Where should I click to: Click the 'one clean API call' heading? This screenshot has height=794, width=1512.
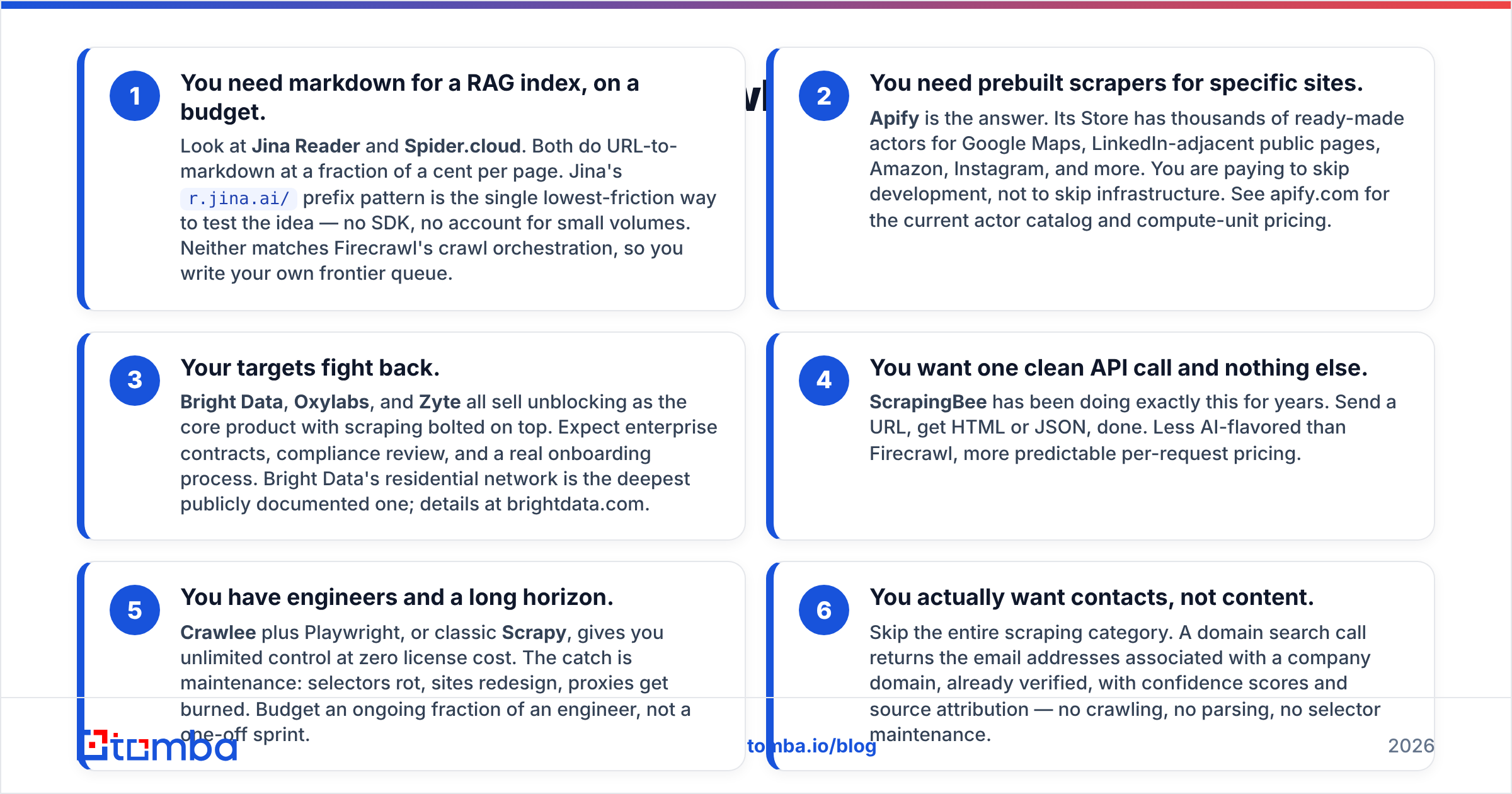(x=1118, y=368)
